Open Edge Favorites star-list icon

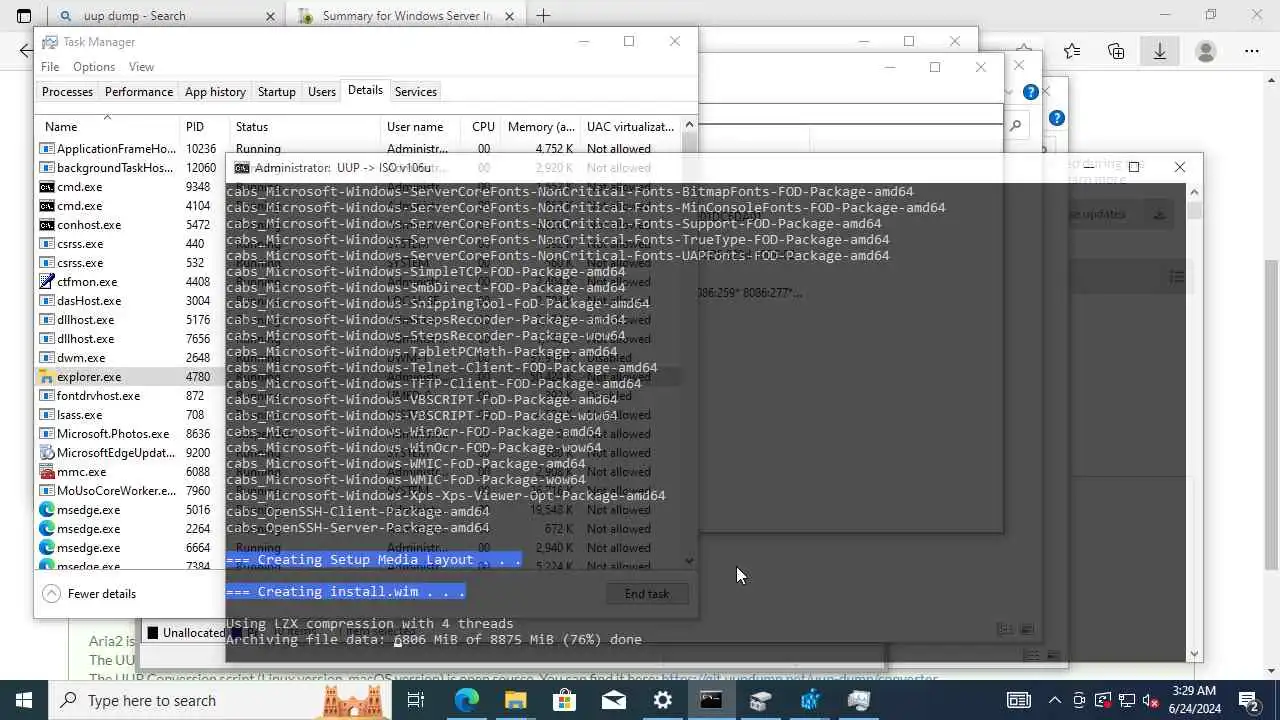pyautogui.click(x=1072, y=51)
